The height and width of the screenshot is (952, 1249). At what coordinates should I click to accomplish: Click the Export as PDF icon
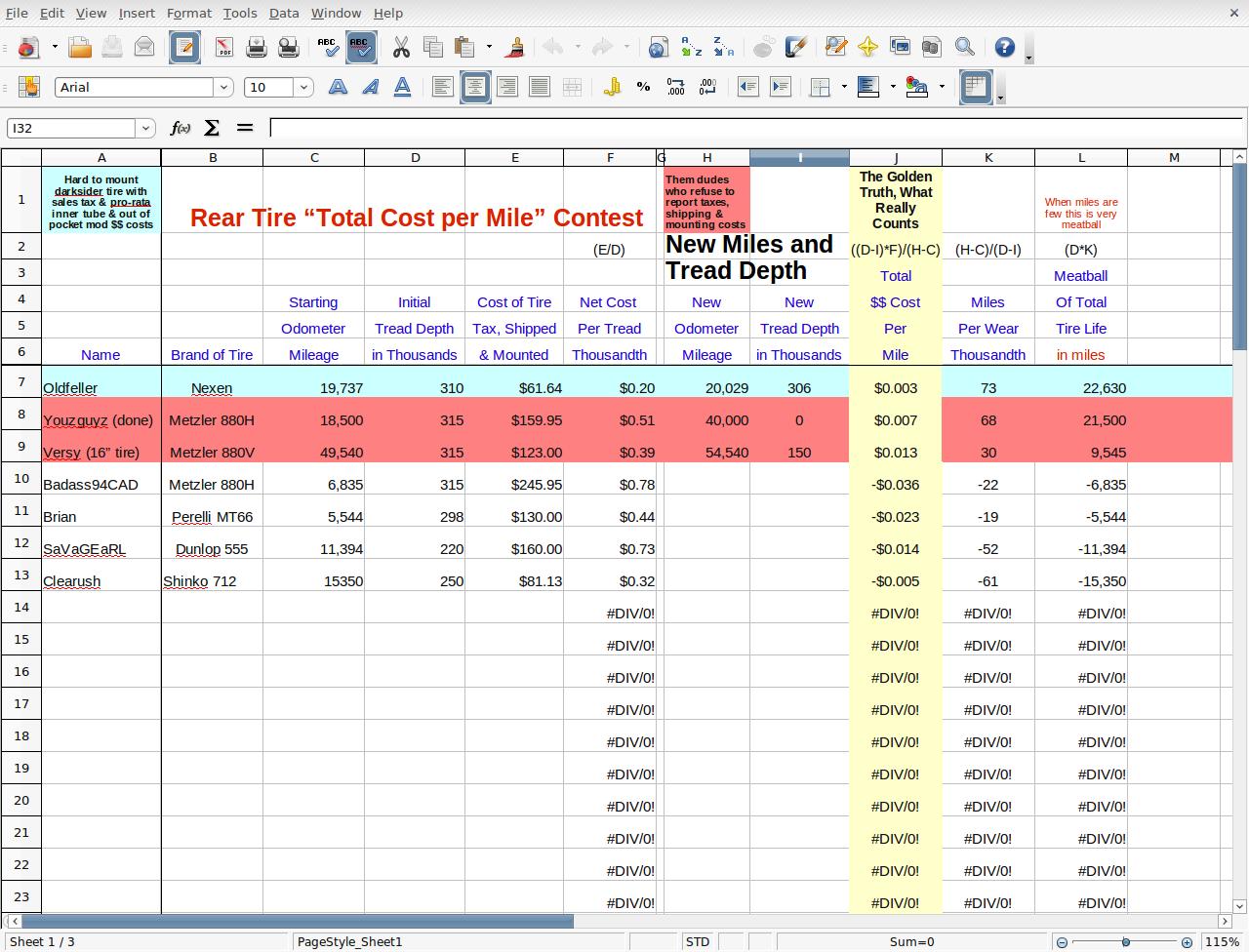click(x=223, y=47)
